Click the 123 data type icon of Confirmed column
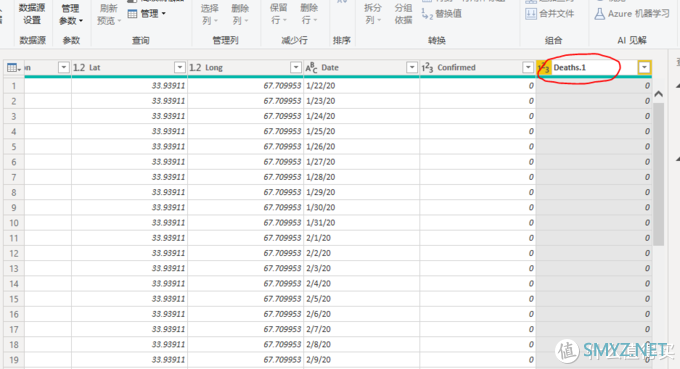Image resolution: width=680 pixels, height=369 pixels. tap(427, 68)
